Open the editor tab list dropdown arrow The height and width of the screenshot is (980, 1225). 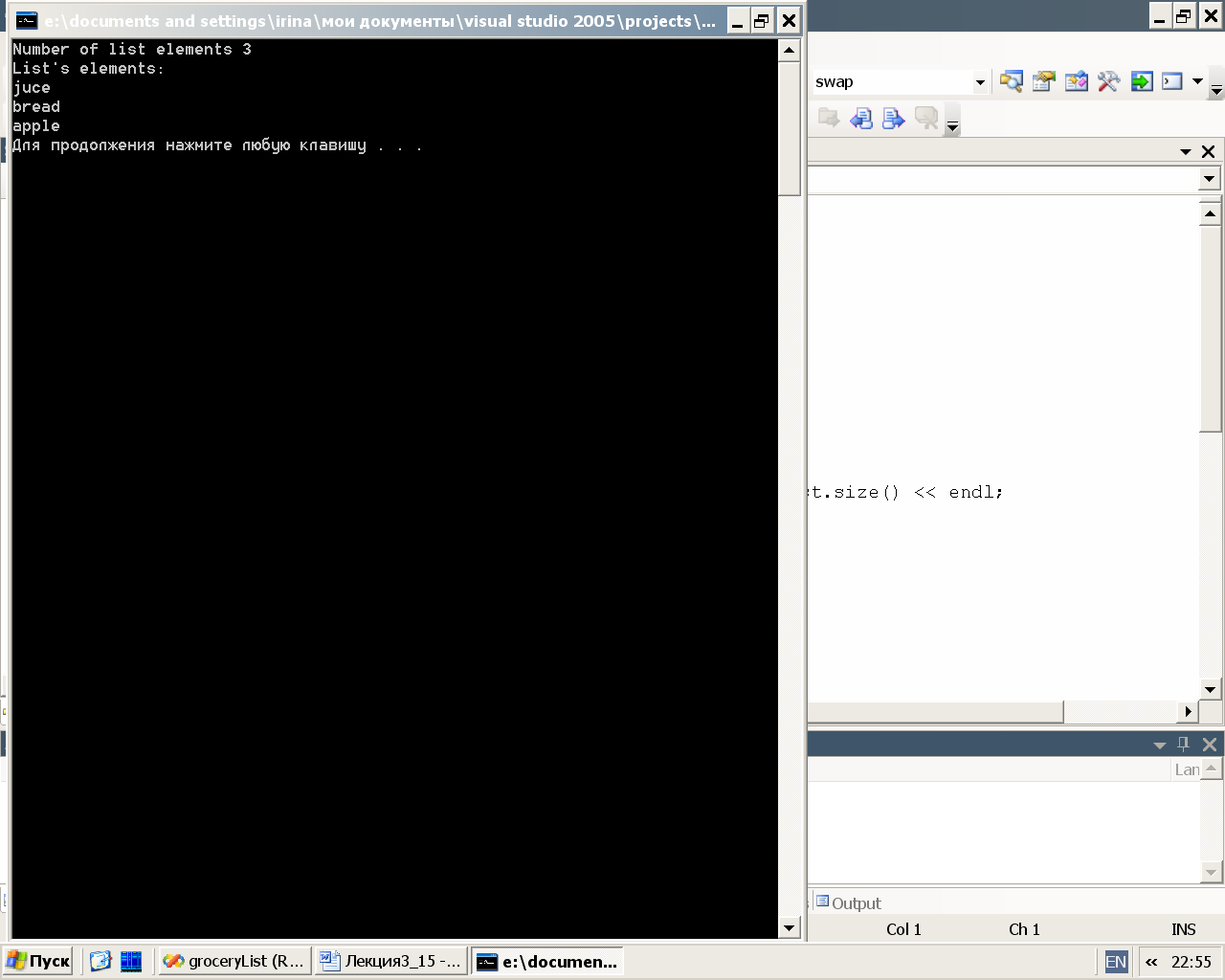coord(1186,151)
